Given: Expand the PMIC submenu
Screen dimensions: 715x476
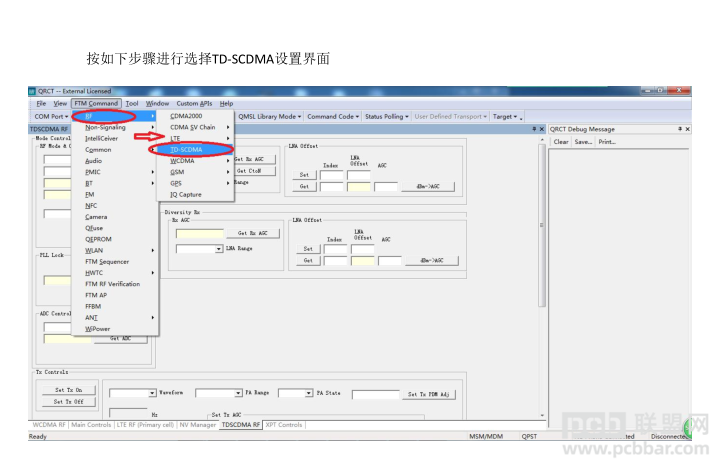Looking at the screenshot, I should click(115, 172).
